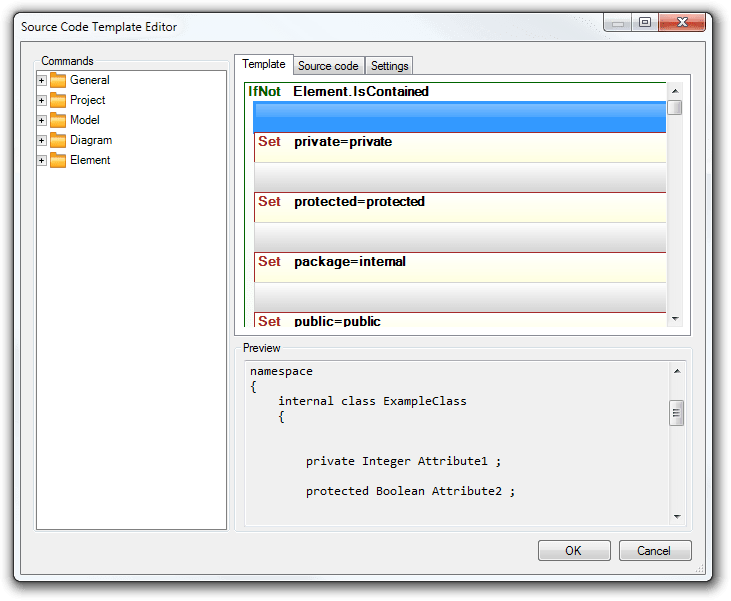Image resolution: width=731 pixels, height=601 pixels.
Task: Open the Source code tab
Action: point(328,66)
